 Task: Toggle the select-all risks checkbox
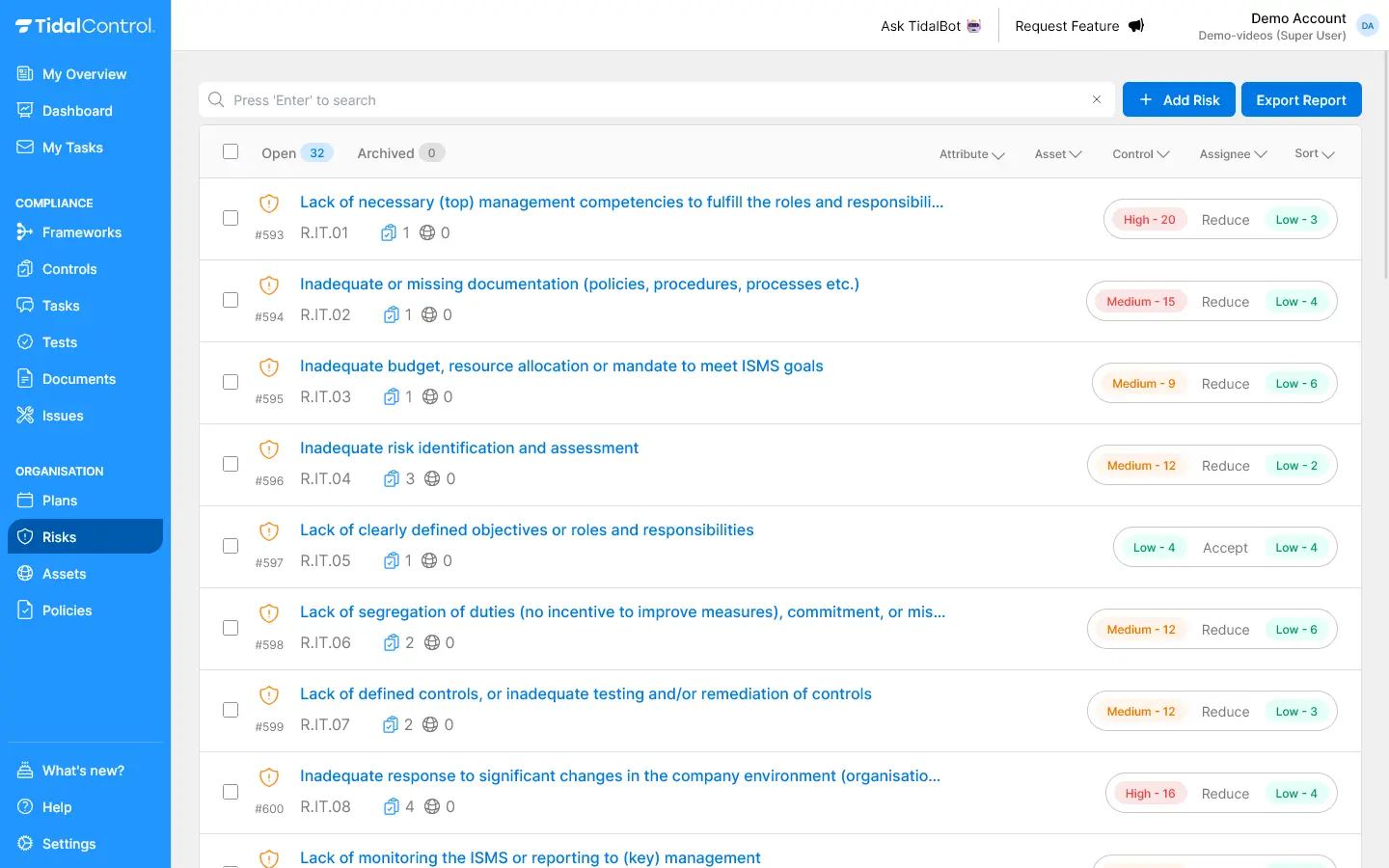[x=231, y=152]
